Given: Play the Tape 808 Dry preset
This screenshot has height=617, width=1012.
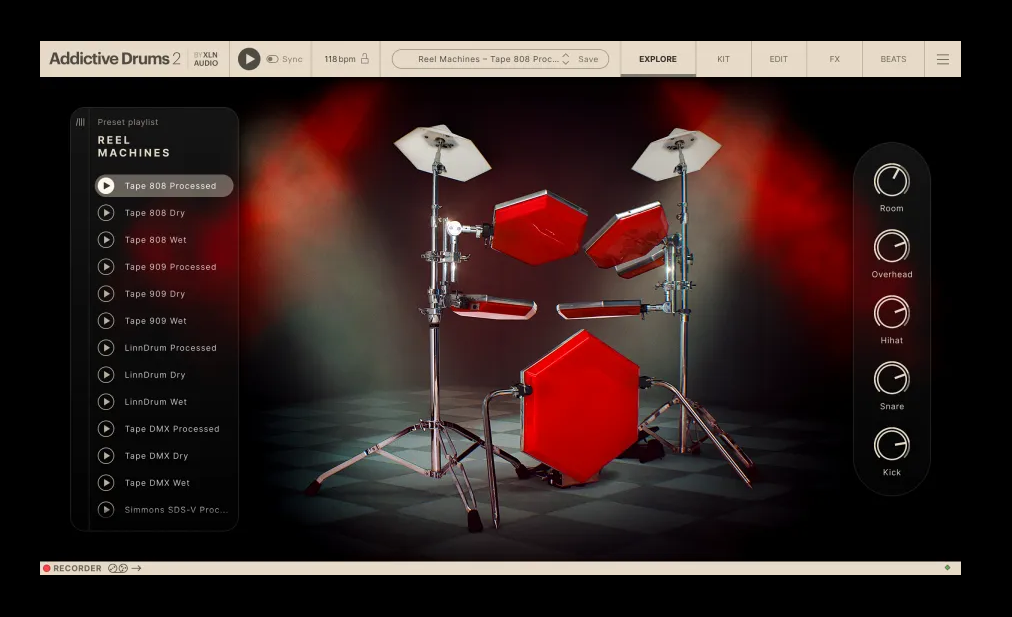Looking at the screenshot, I should (106, 213).
